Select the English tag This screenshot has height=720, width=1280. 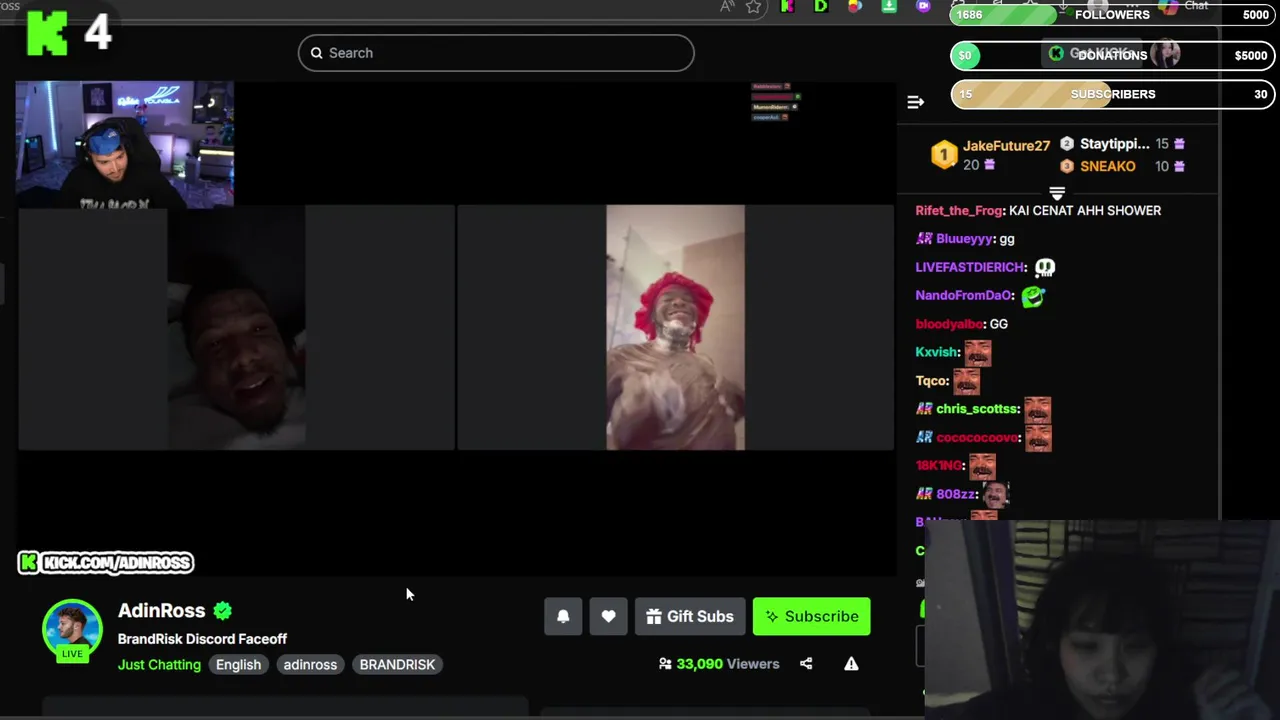tap(238, 664)
